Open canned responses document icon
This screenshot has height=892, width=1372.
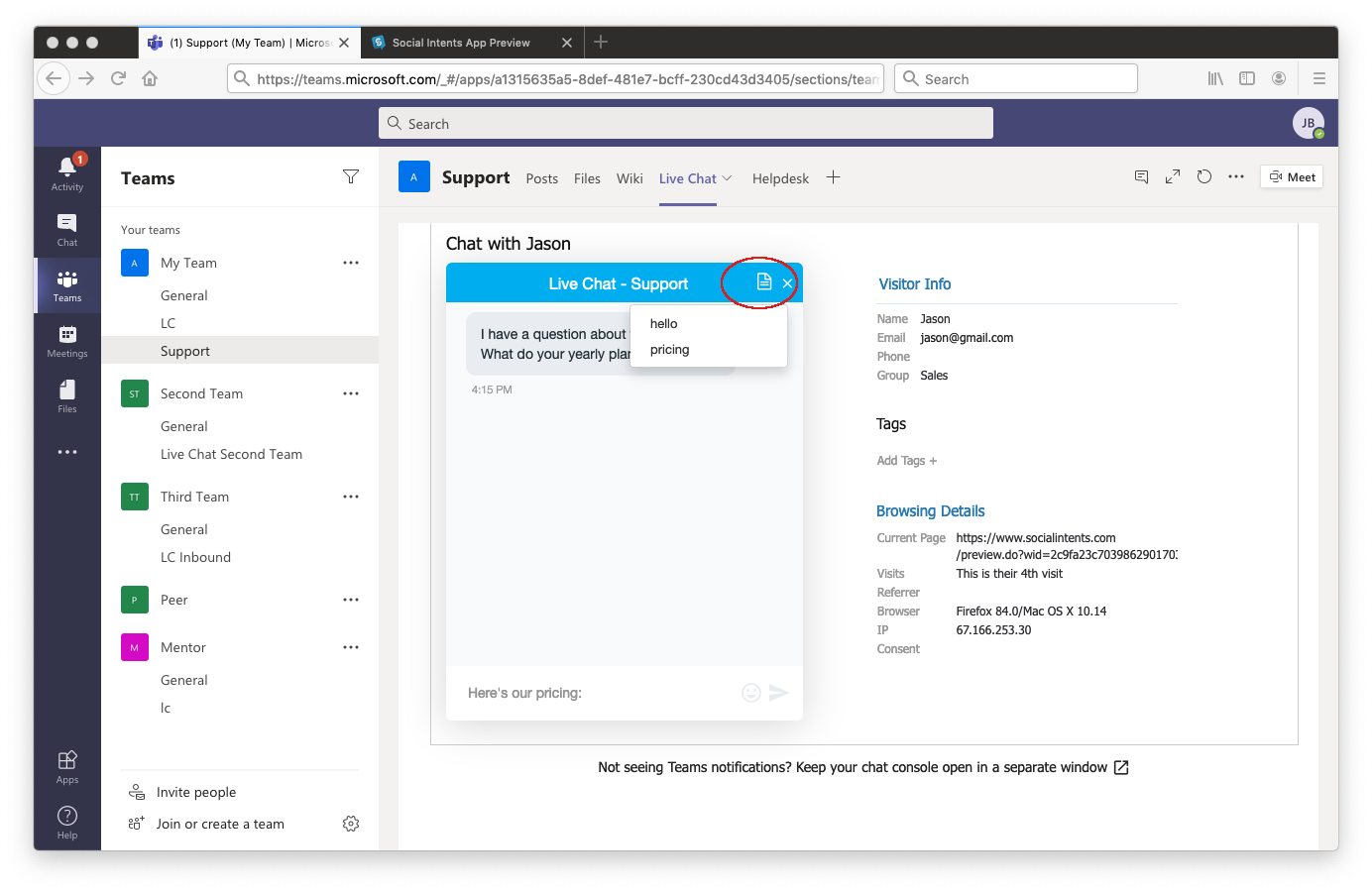point(763,282)
